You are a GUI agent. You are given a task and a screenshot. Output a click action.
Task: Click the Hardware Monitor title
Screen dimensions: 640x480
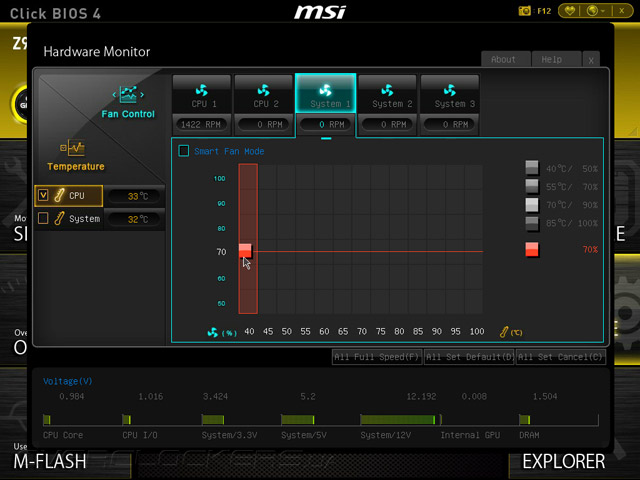point(97,51)
